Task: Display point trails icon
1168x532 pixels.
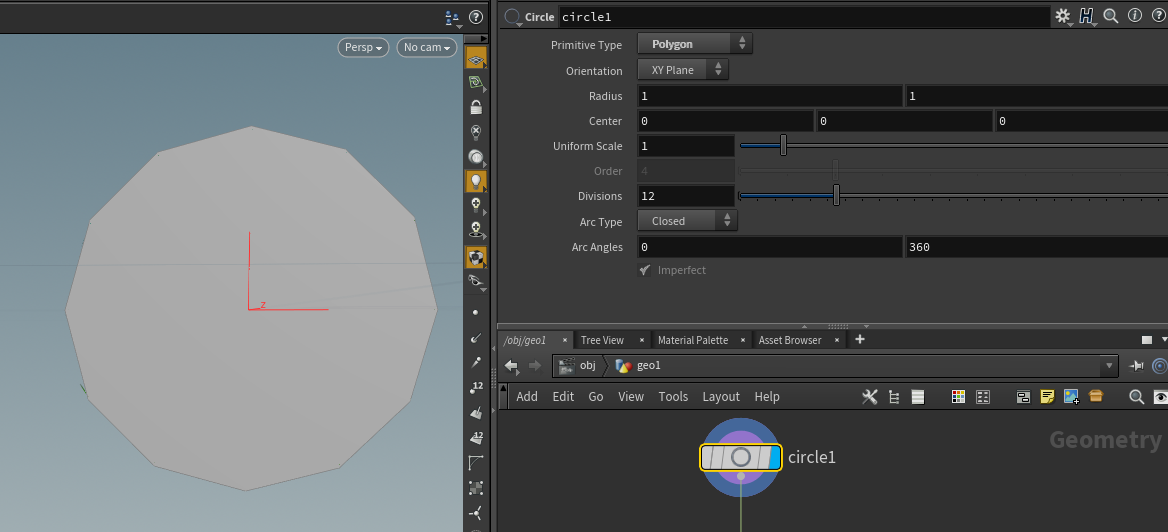Action: (x=476, y=363)
